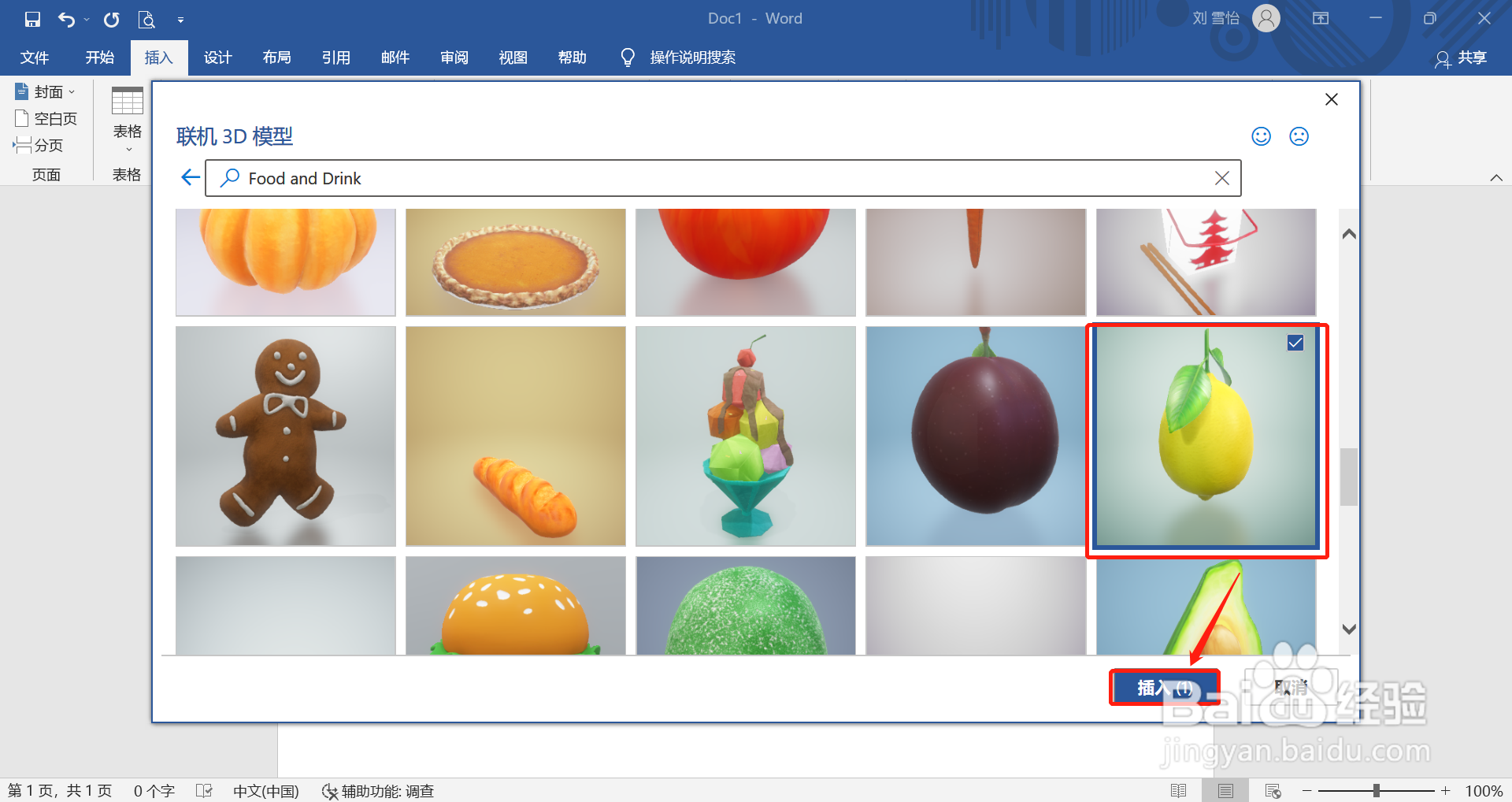This screenshot has height=802, width=1512.
Task: Open the 审阅 ribbon tab
Action: tap(454, 57)
